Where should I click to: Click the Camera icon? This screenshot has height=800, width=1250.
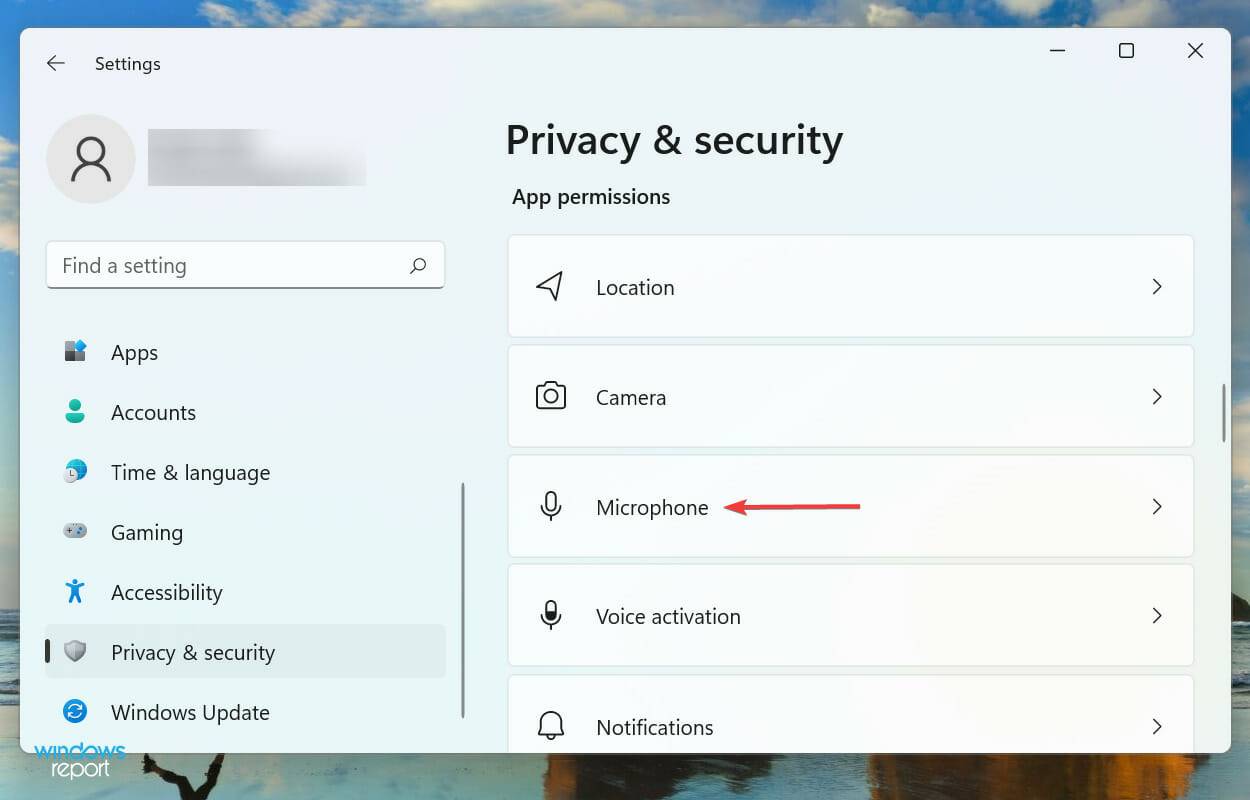pyautogui.click(x=550, y=397)
